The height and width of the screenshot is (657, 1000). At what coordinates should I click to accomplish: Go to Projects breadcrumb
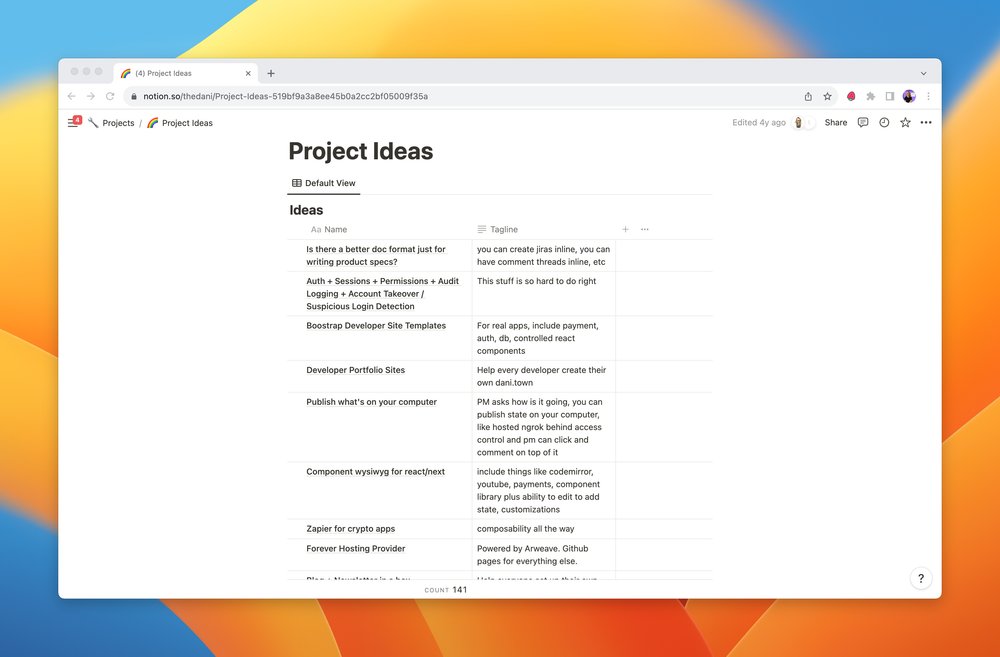click(x=111, y=122)
